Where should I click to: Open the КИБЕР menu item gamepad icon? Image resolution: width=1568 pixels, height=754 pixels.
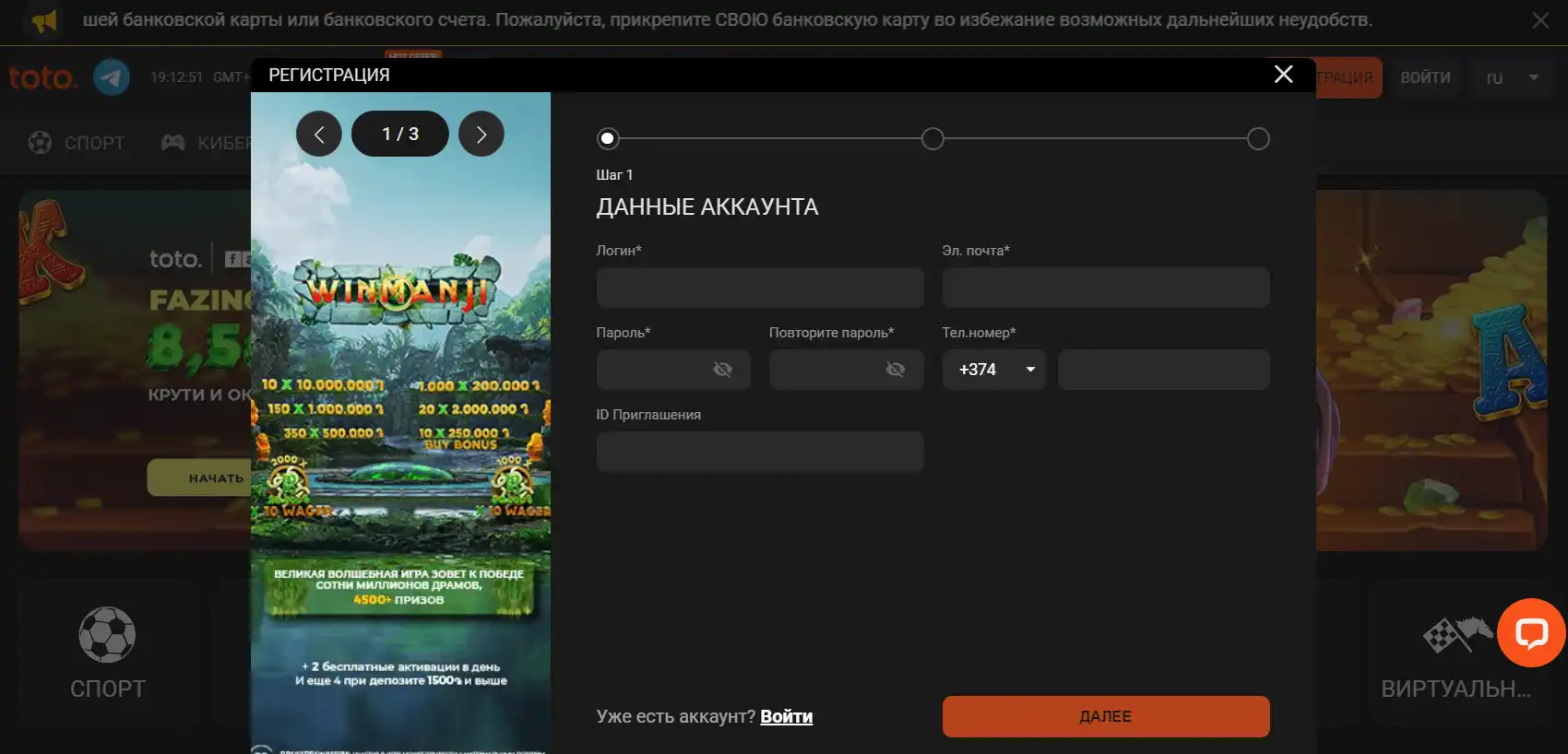172,143
